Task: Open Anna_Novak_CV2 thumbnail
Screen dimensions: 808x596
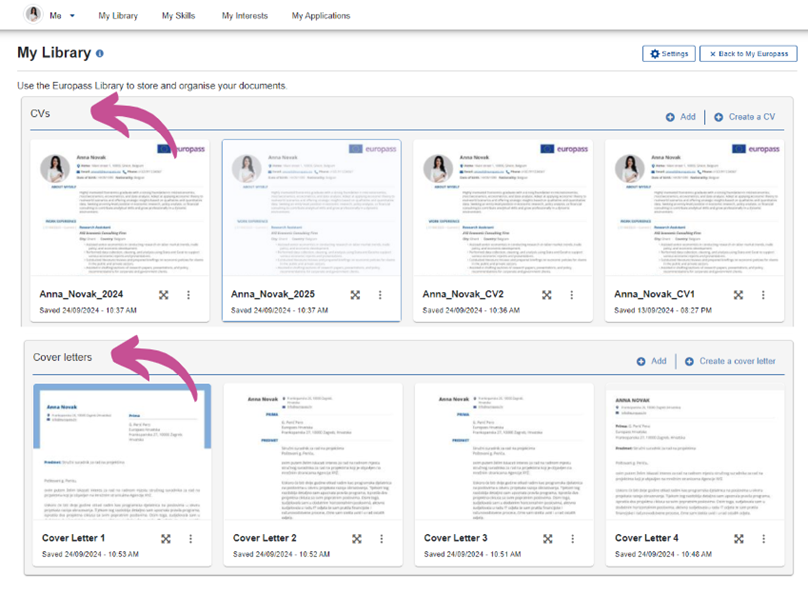Action: click(x=503, y=208)
